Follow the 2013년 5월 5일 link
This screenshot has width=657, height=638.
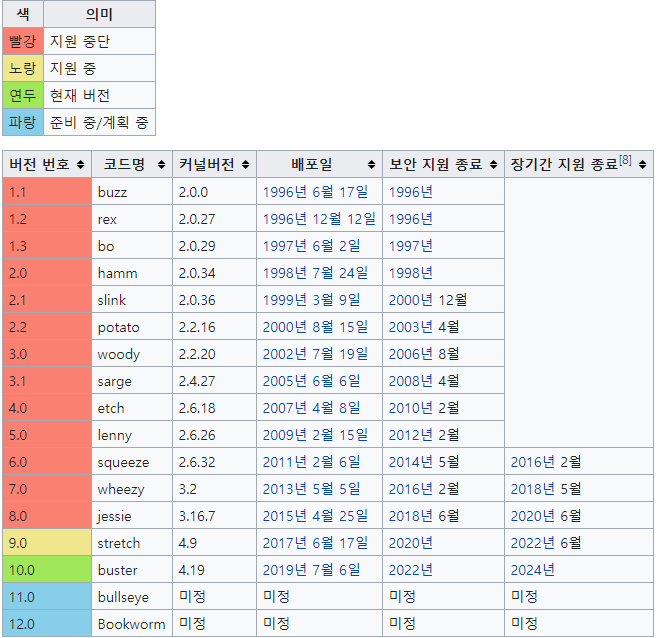coord(311,489)
